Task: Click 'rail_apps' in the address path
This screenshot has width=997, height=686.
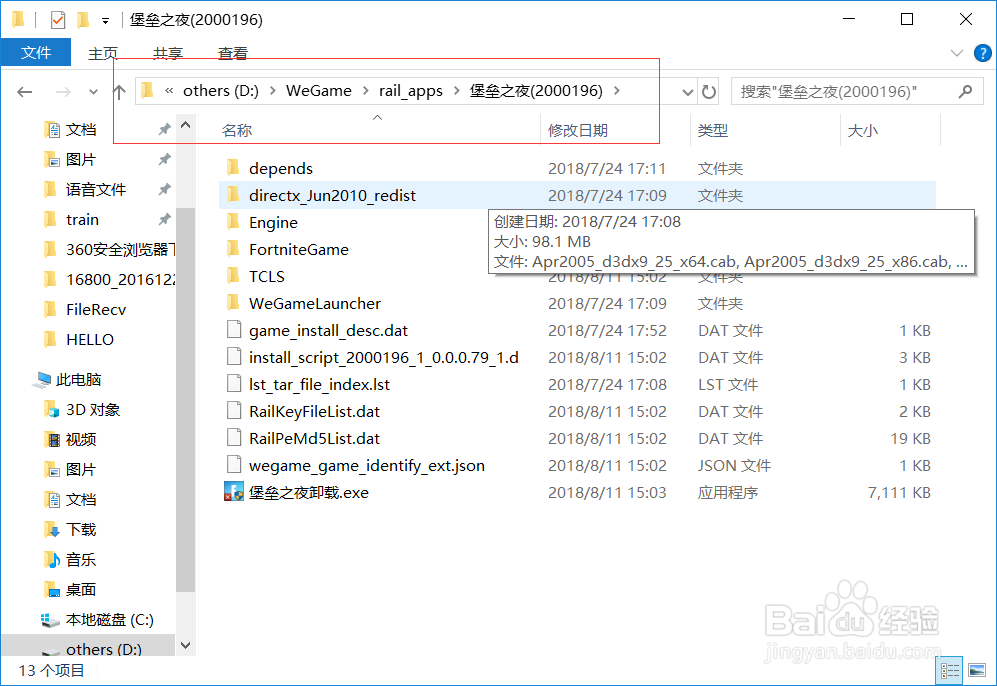Action: point(411,91)
